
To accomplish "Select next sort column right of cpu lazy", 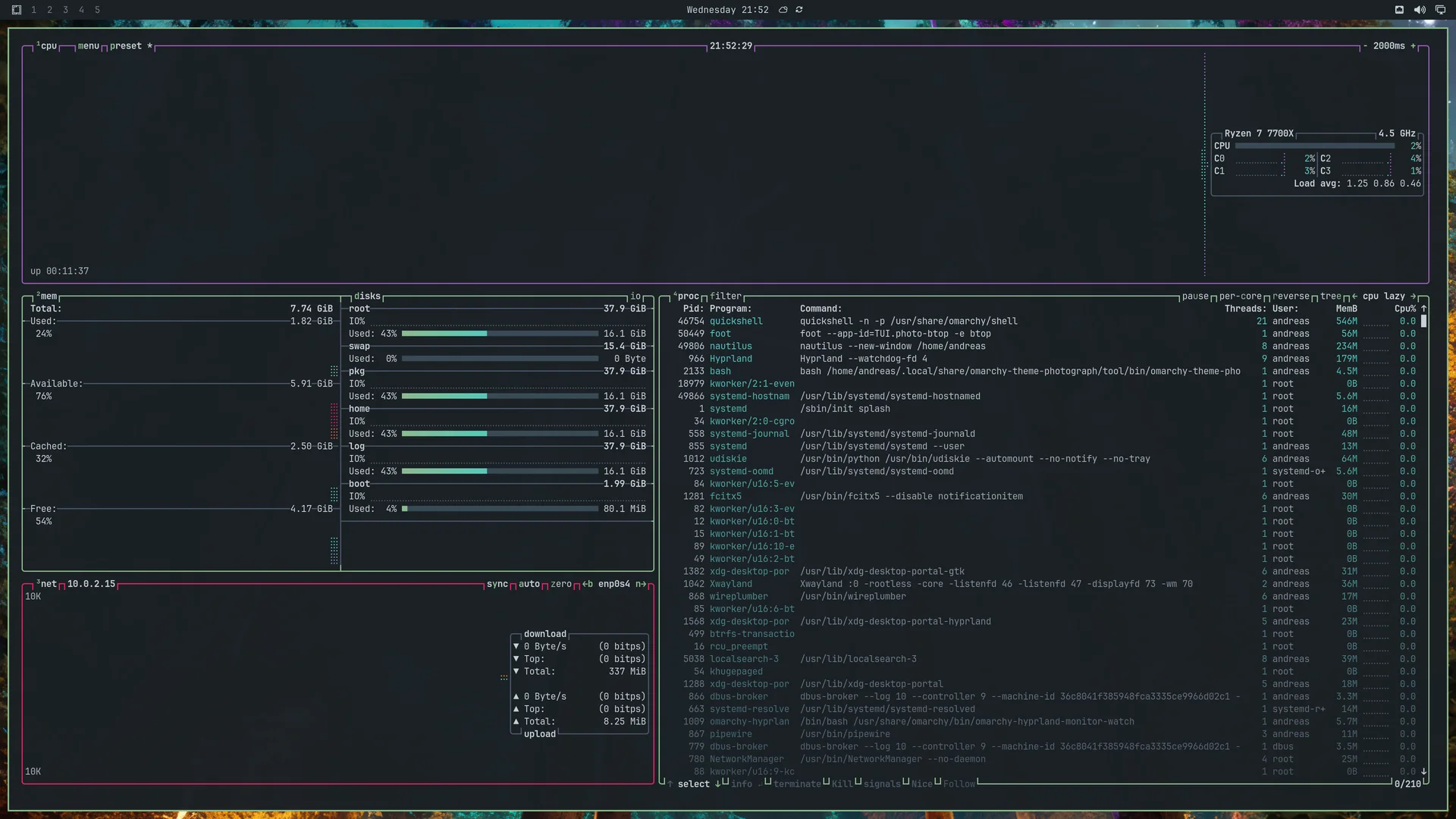I will coord(1413,297).
